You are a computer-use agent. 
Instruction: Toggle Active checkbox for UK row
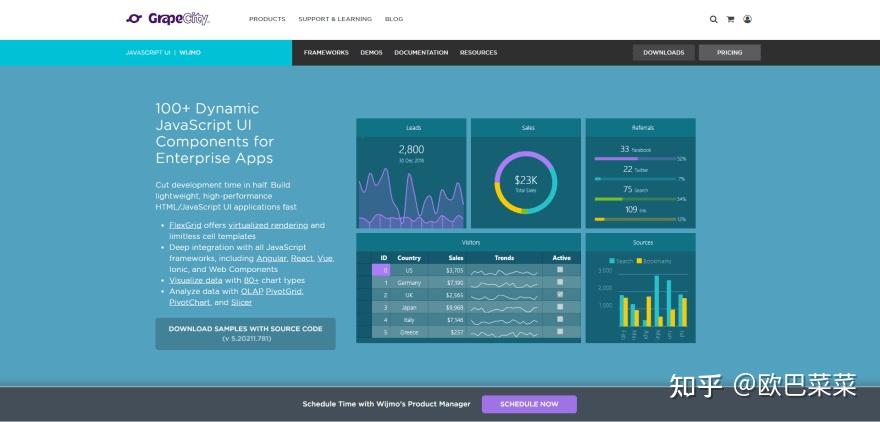coord(560,295)
